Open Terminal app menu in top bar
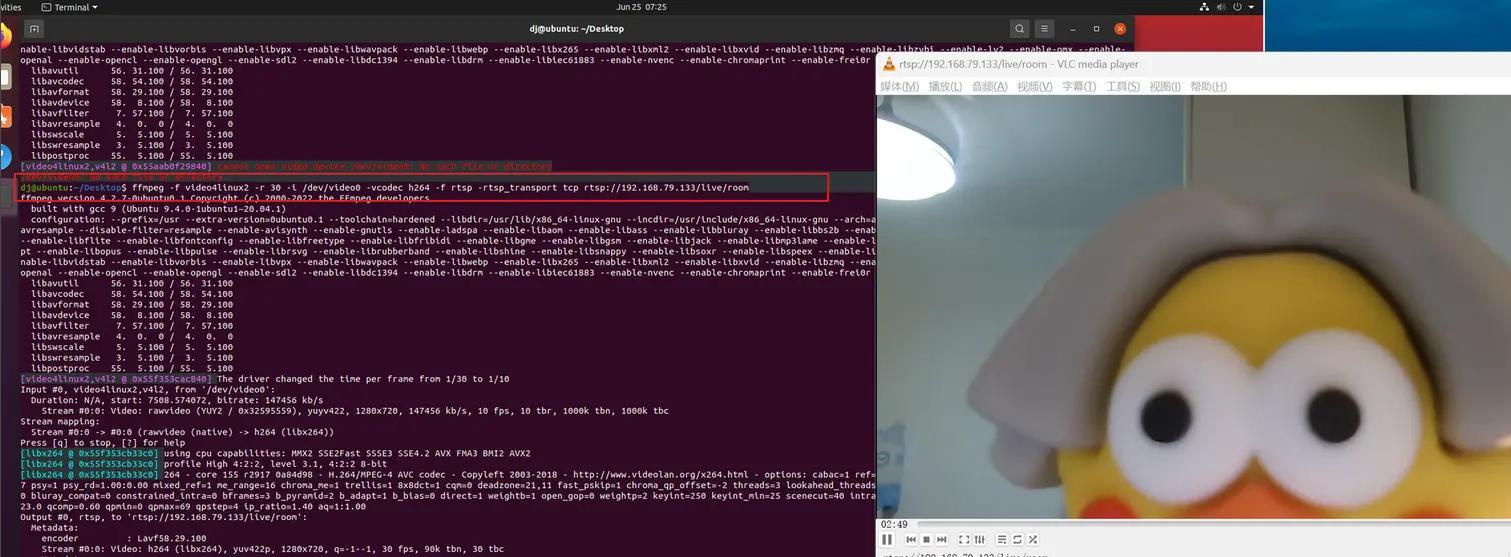The height and width of the screenshot is (557, 1511). click(68, 7)
